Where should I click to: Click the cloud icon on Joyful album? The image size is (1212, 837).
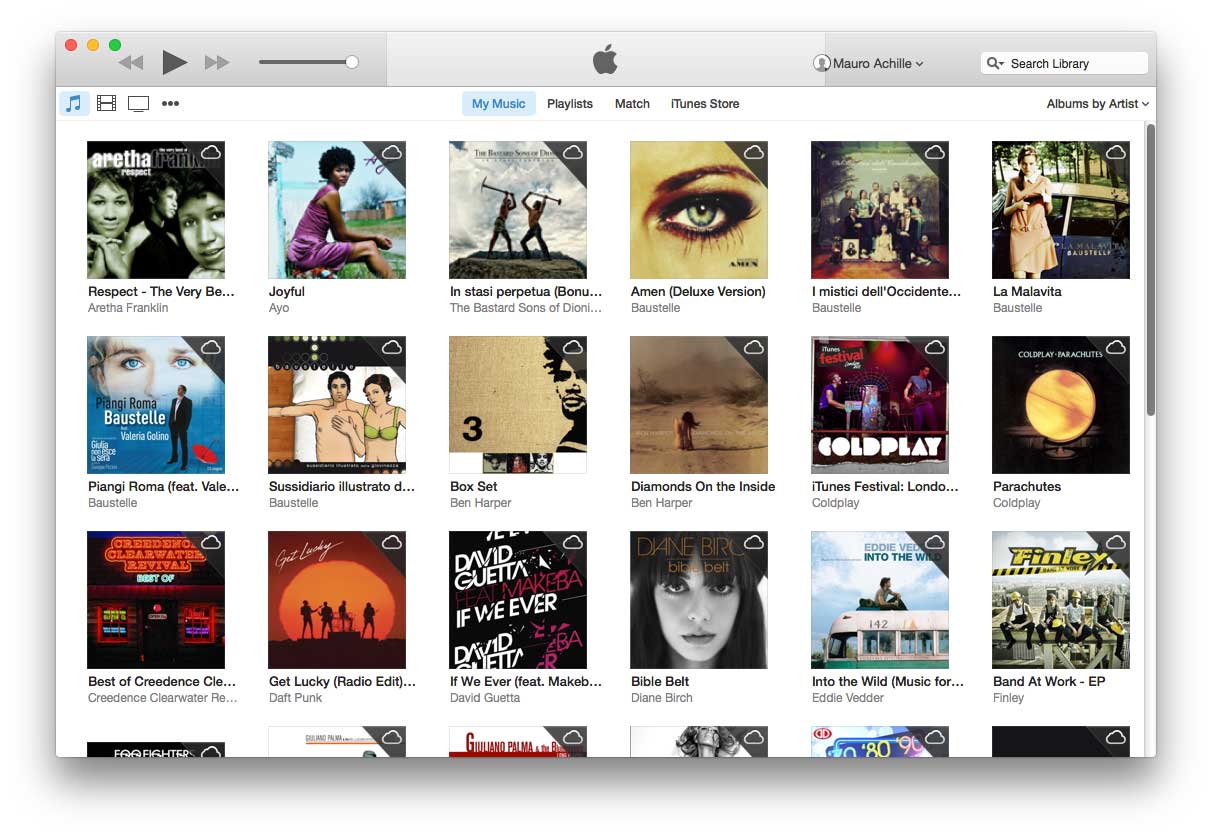pyautogui.click(x=392, y=153)
